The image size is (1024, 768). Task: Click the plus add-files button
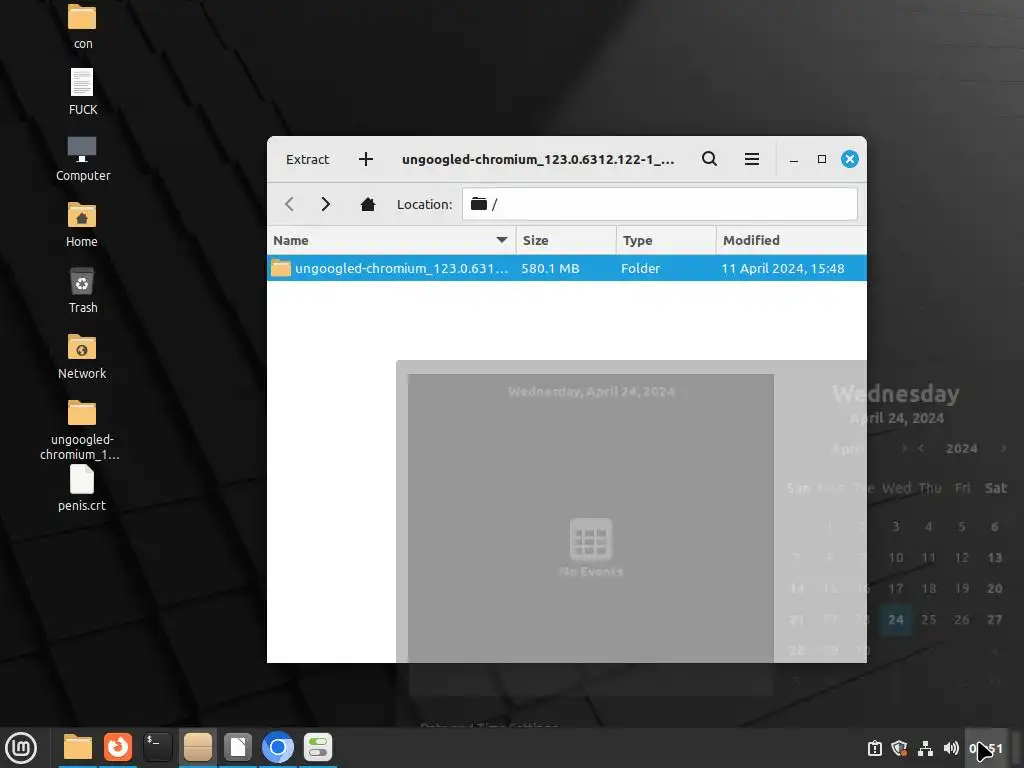366,159
